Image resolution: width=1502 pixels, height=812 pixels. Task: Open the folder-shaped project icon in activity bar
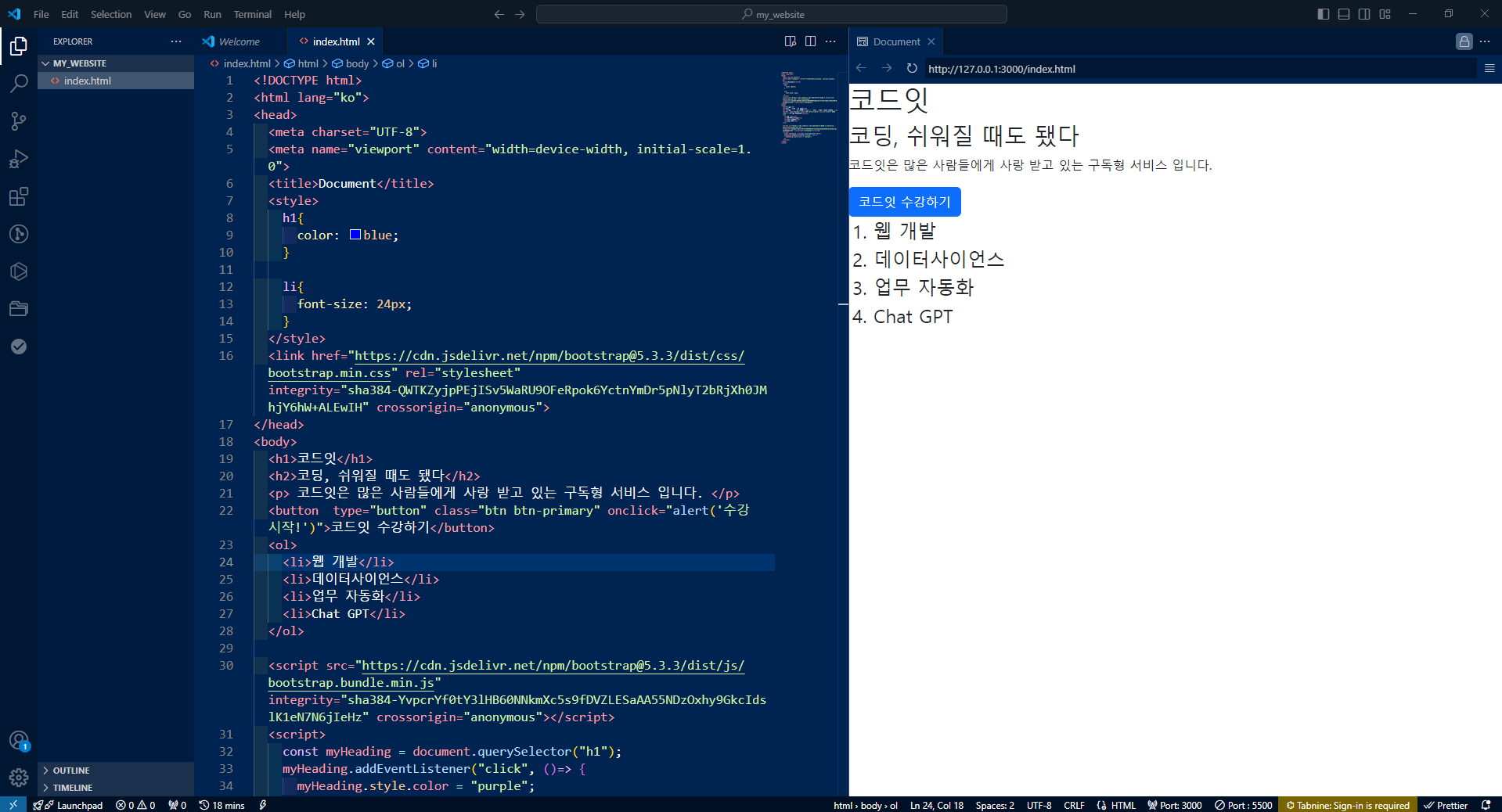(19, 309)
